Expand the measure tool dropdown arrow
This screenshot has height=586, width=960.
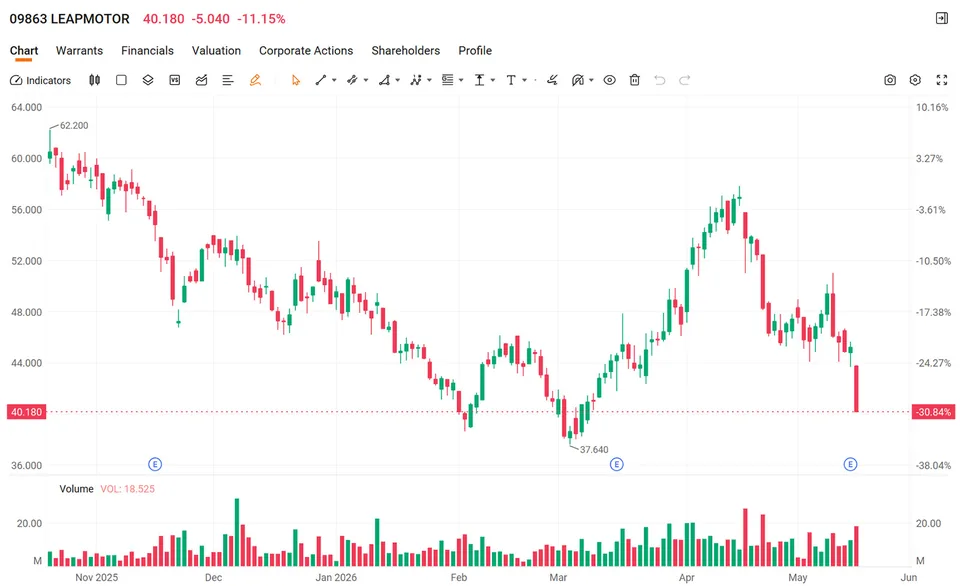(493, 80)
